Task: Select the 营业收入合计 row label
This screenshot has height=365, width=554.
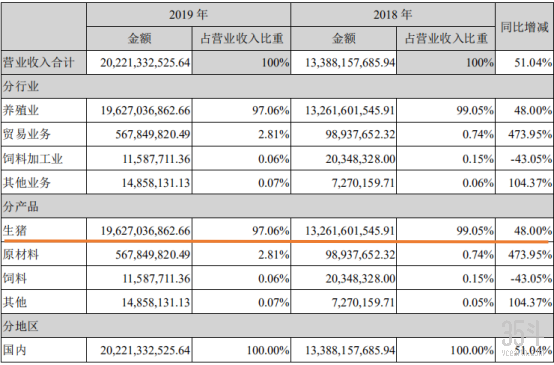Action: [39, 63]
